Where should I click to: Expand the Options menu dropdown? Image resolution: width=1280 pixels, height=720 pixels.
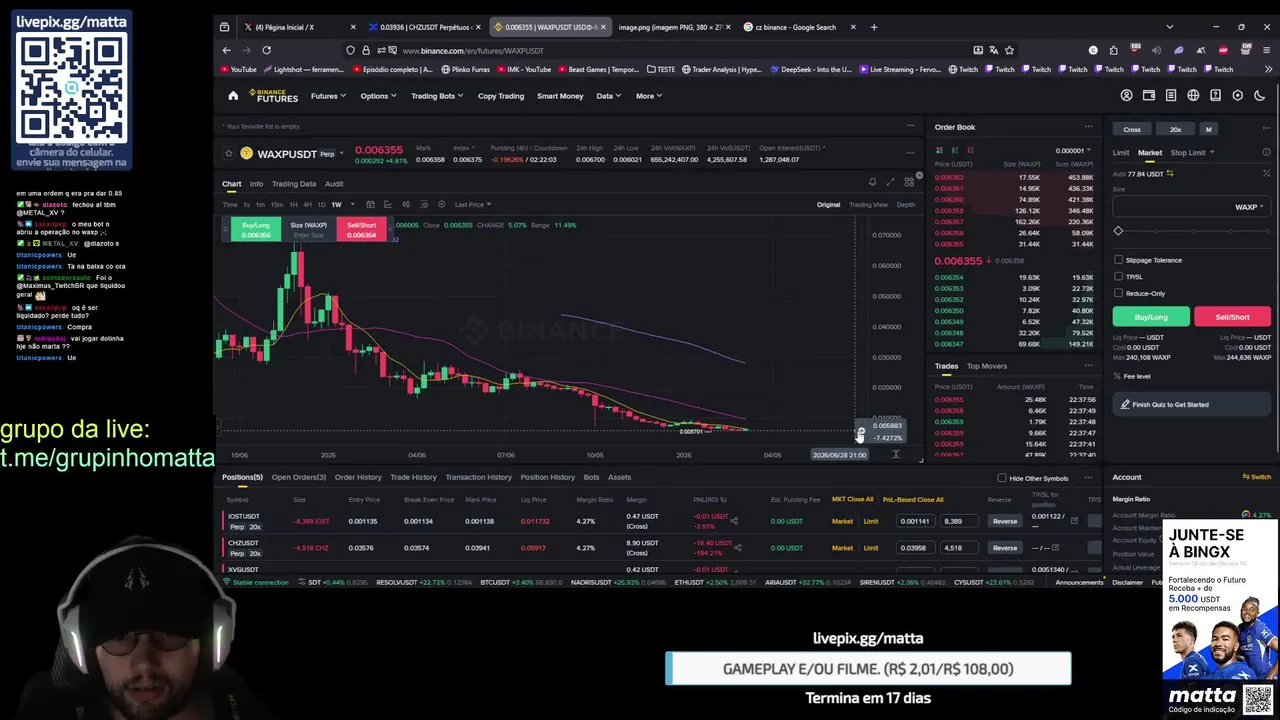378,96
